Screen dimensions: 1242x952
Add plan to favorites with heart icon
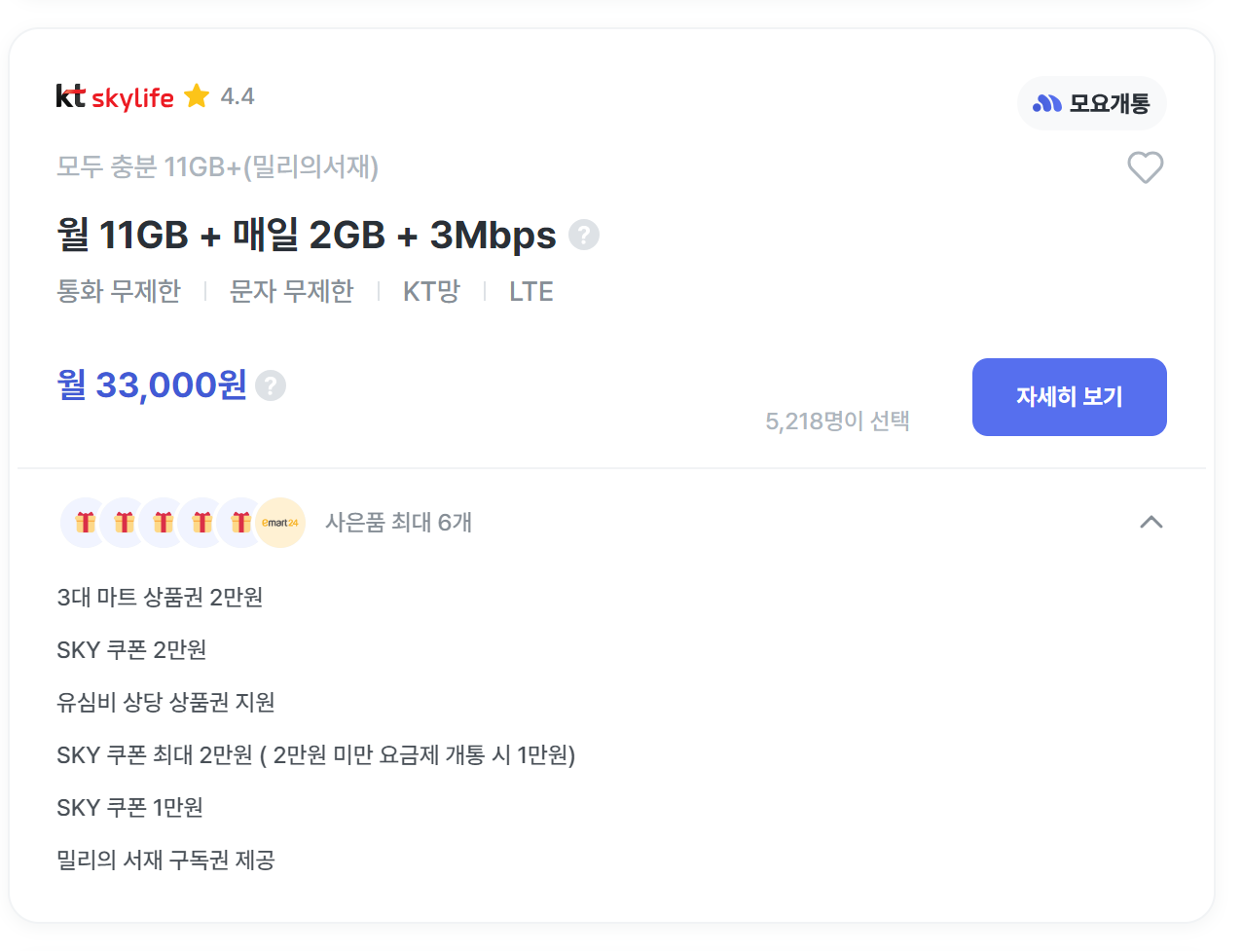(1146, 167)
